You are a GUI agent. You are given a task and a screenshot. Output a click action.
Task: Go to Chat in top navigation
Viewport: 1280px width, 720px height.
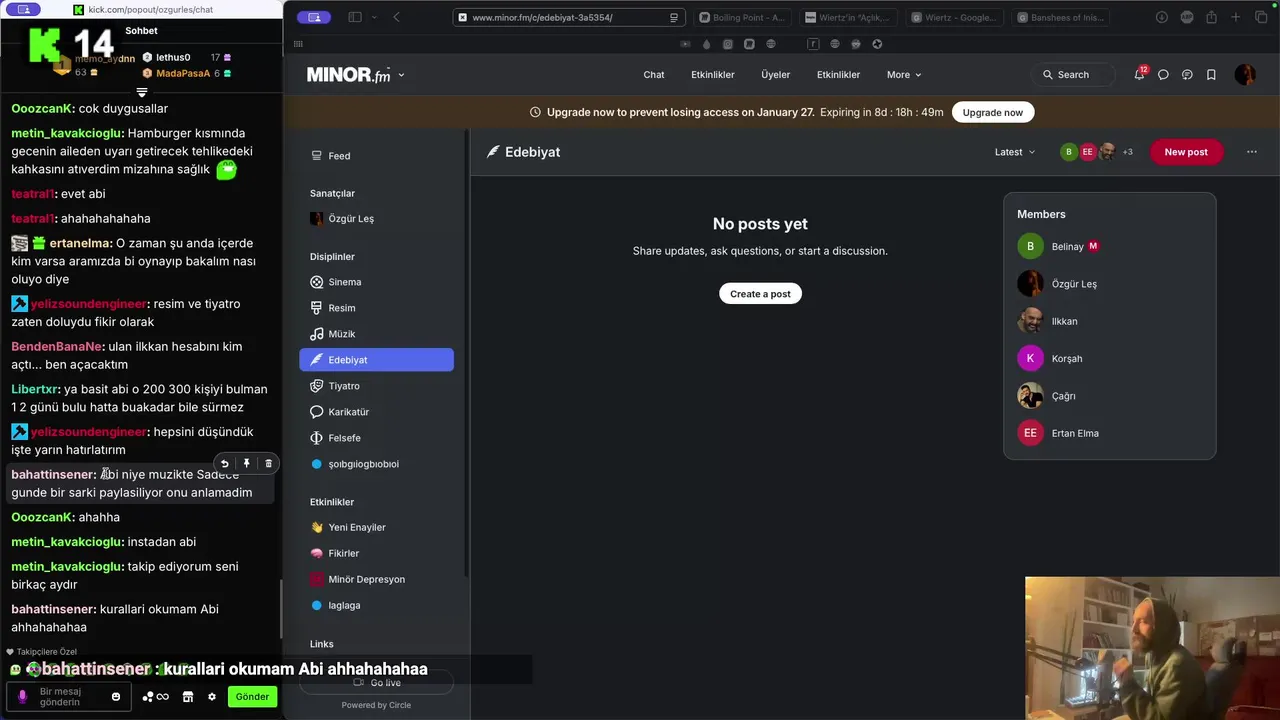click(x=654, y=75)
